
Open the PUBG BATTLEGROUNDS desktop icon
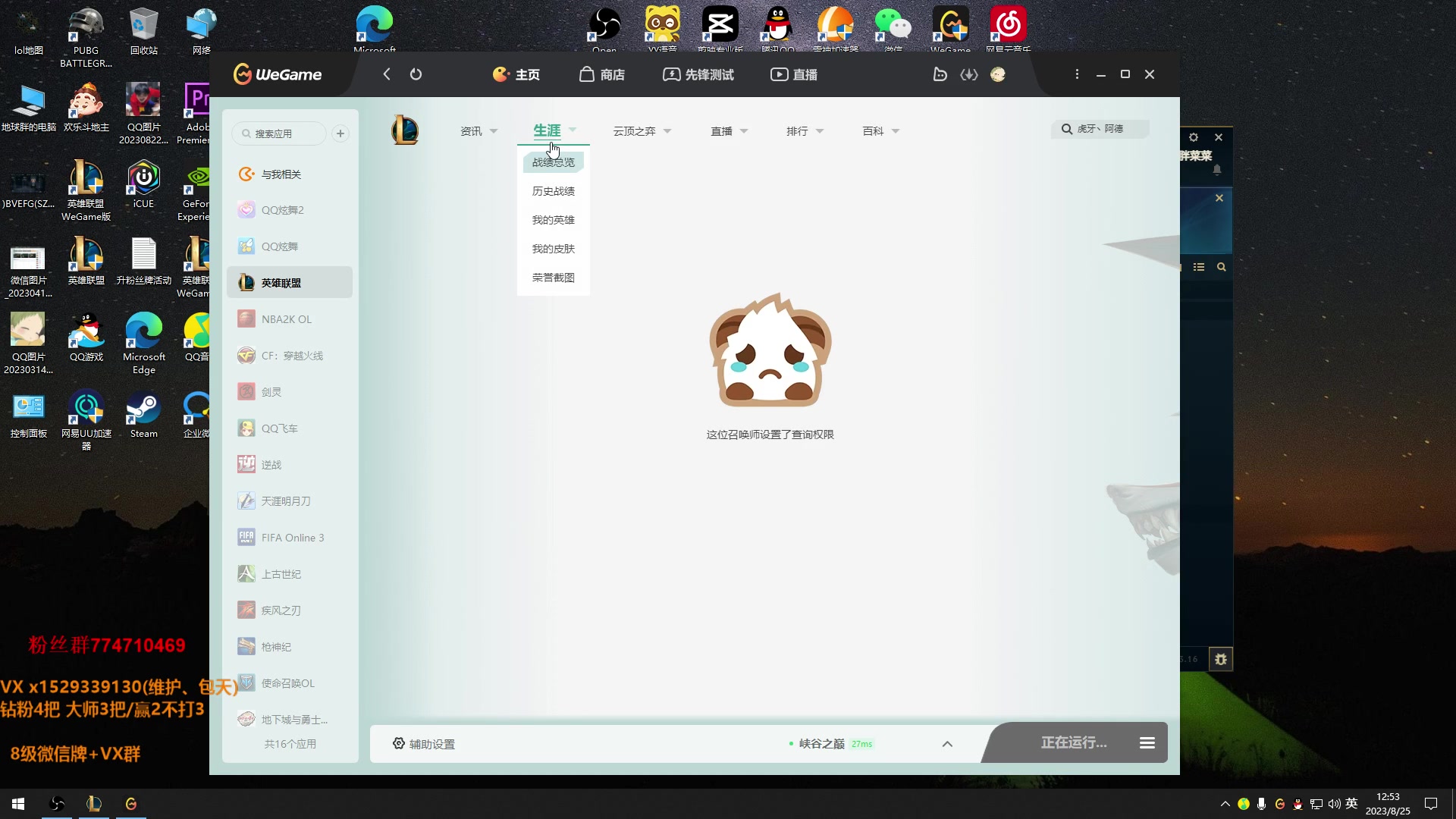coord(86,38)
